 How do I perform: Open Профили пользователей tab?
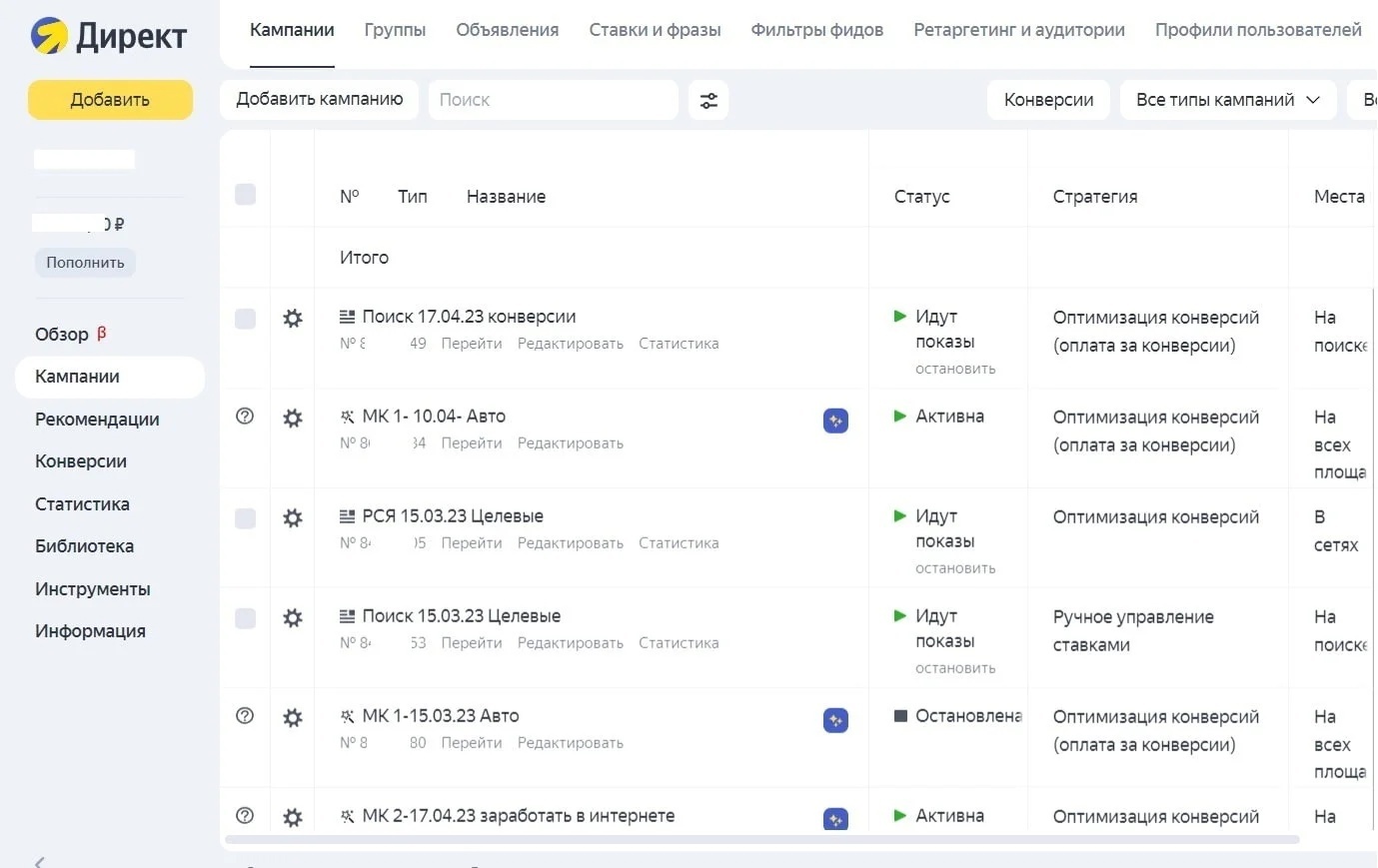(1258, 30)
